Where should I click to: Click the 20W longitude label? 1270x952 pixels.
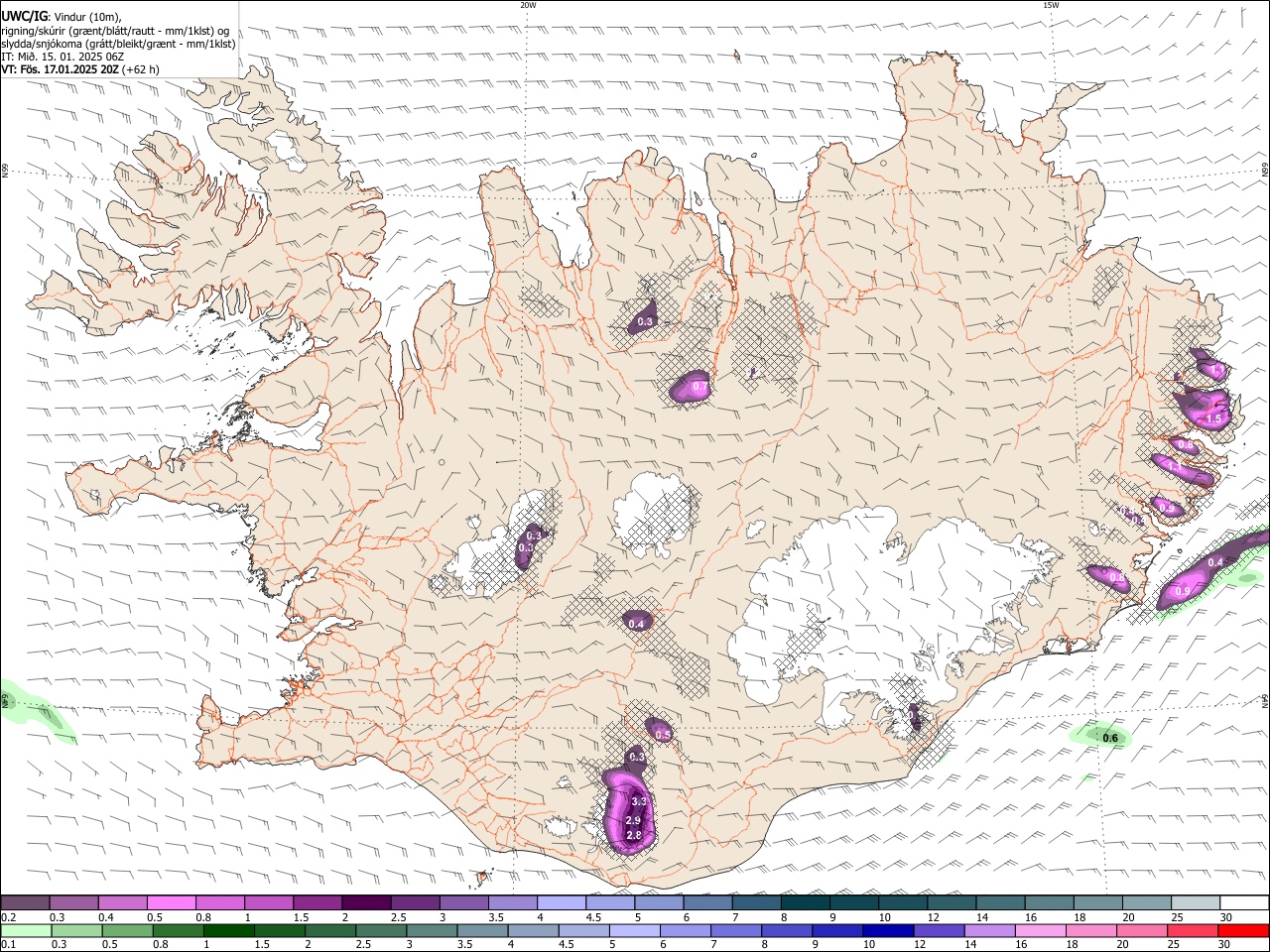528,5
